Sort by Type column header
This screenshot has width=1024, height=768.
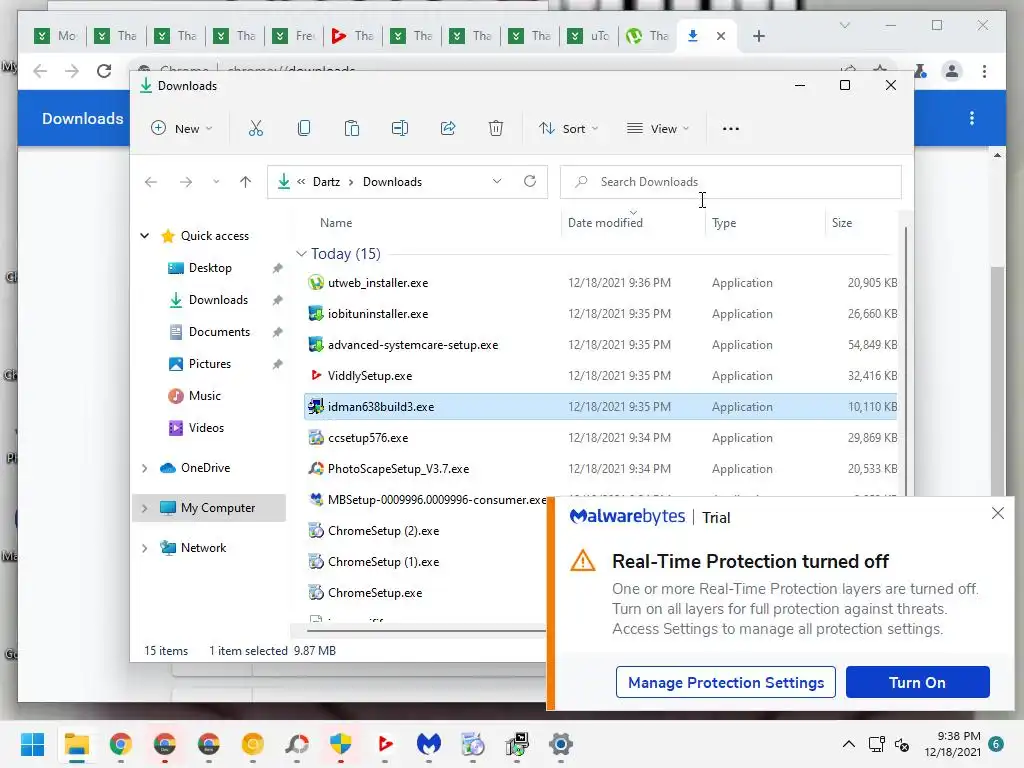[x=724, y=223]
